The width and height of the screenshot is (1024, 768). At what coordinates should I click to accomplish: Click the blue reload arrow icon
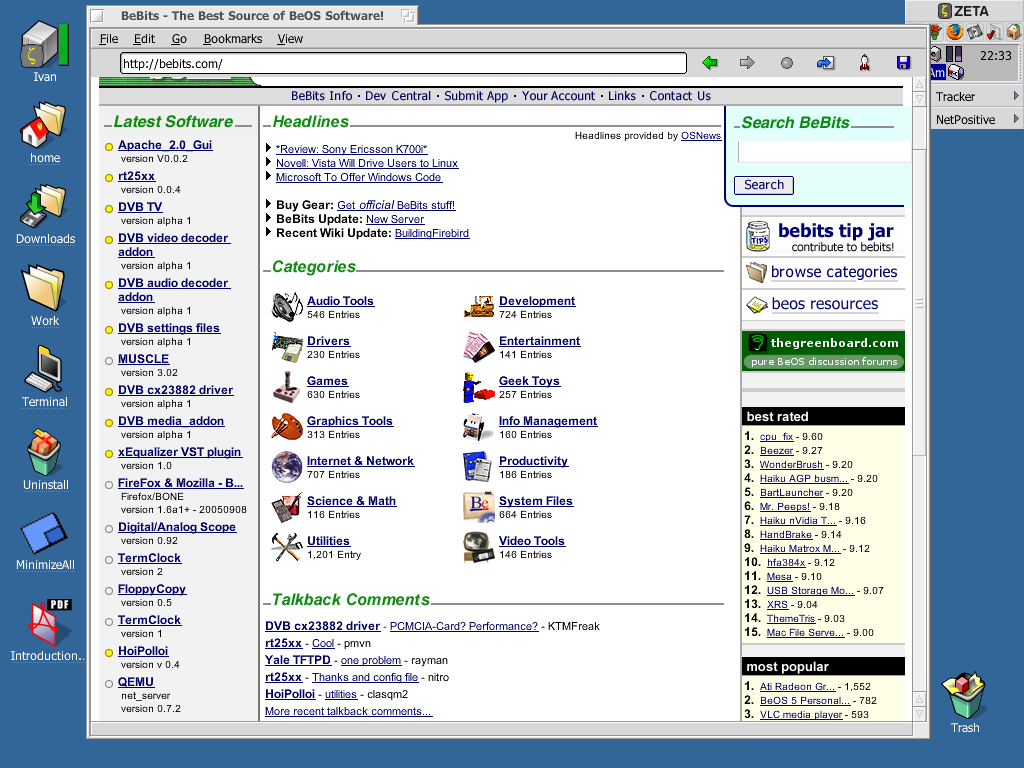[825, 63]
